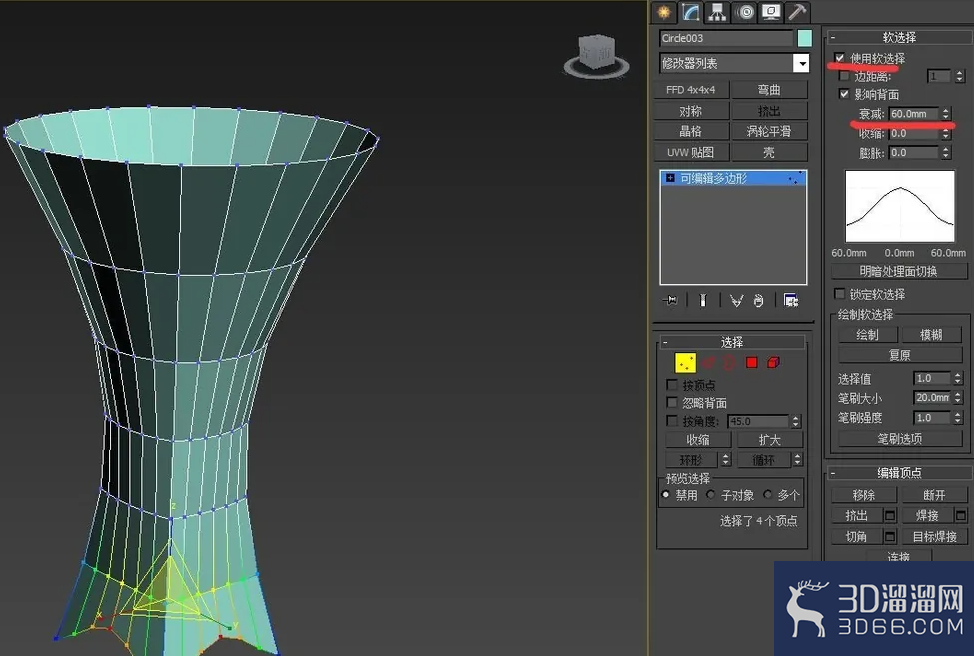
Task: Click the 衰减 60.0mm value field
Action: (914, 114)
